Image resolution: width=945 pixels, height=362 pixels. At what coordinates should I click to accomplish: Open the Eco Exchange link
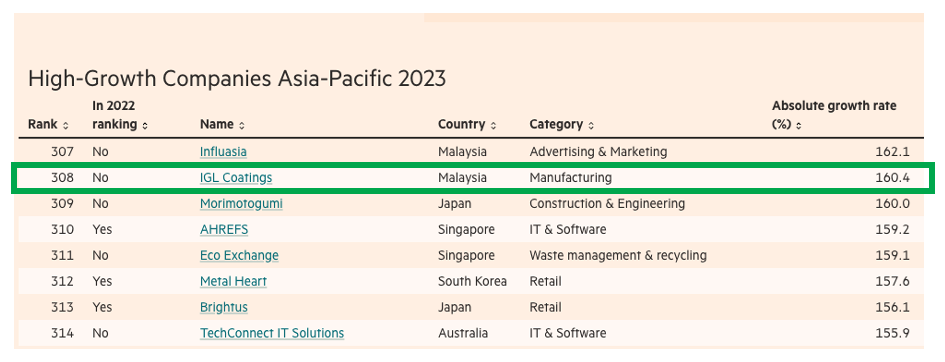coord(239,255)
